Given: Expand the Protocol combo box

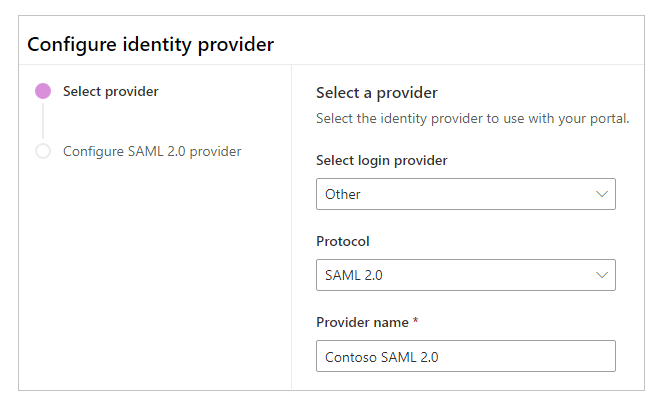Looking at the screenshot, I should (x=465, y=274).
